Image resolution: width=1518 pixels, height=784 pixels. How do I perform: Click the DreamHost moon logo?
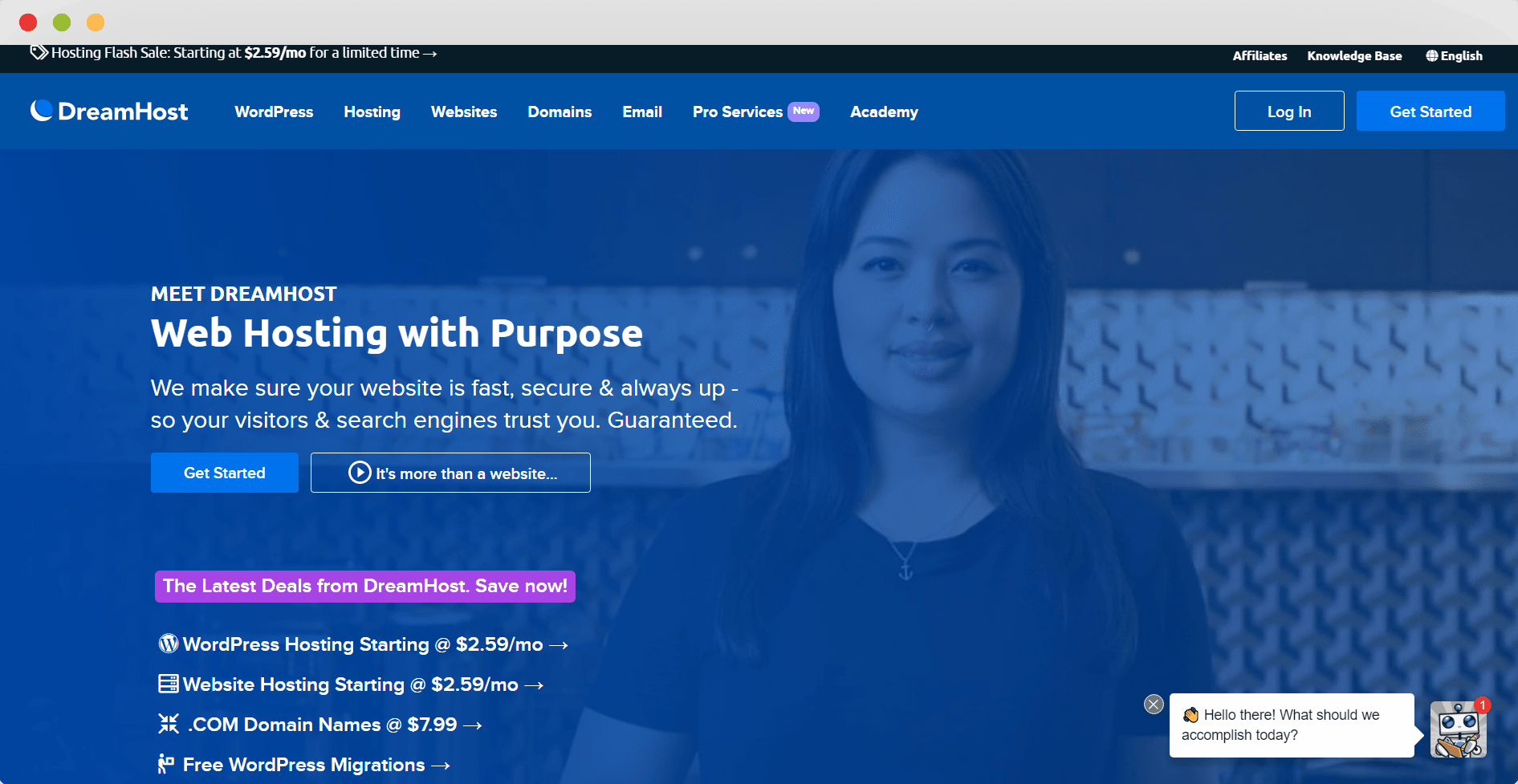42,111
